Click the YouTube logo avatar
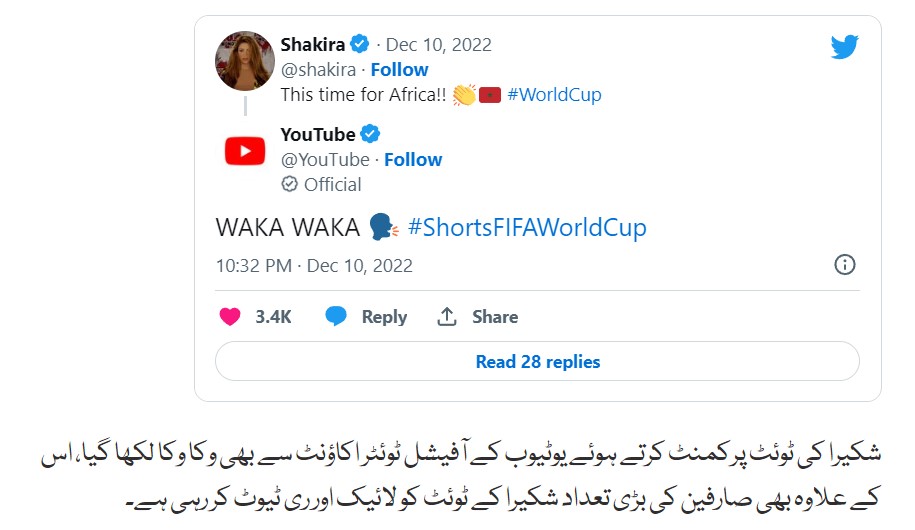915x530 pixels. click(245, 151)
